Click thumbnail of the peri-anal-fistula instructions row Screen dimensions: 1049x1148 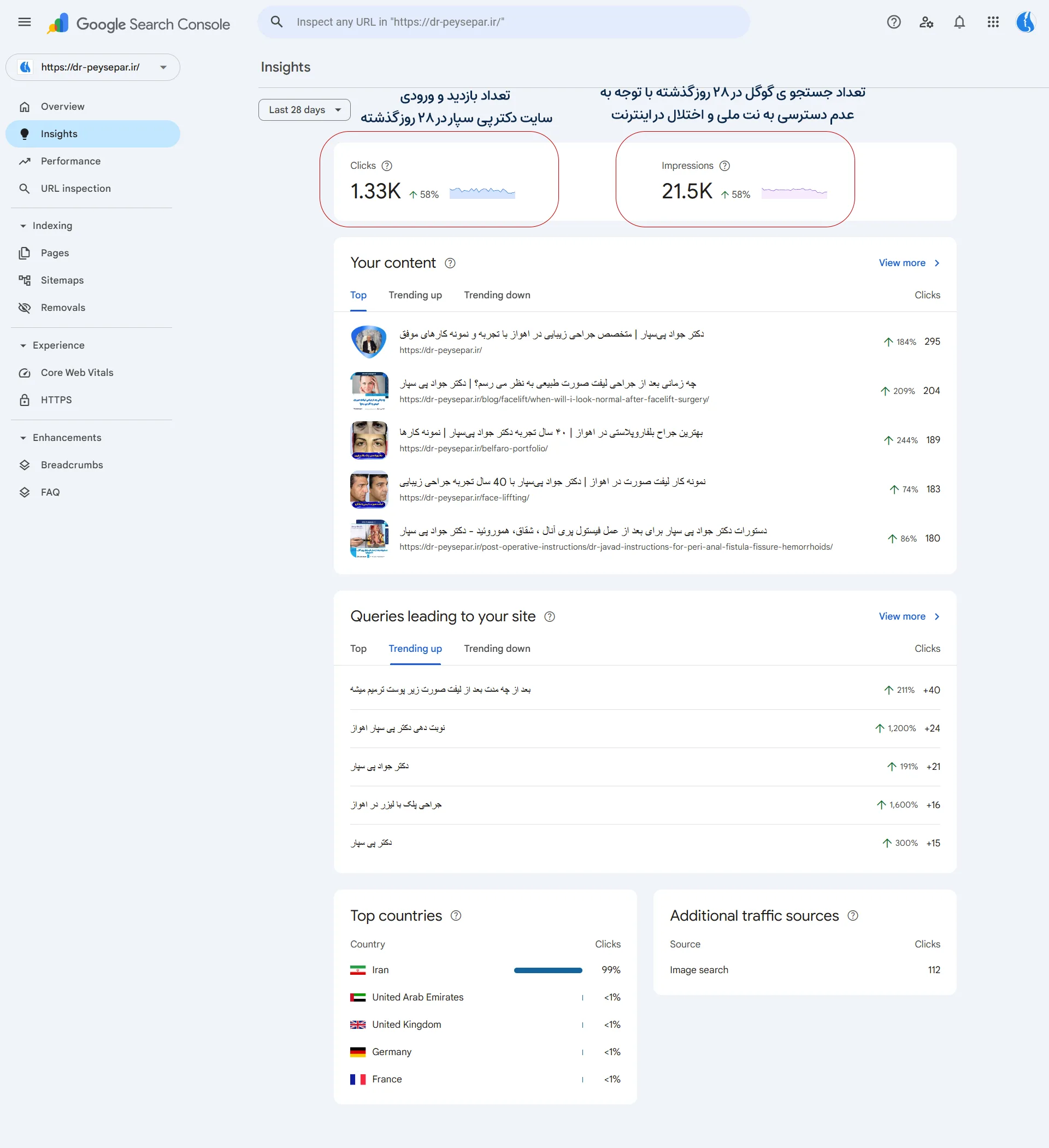(369, 539)
